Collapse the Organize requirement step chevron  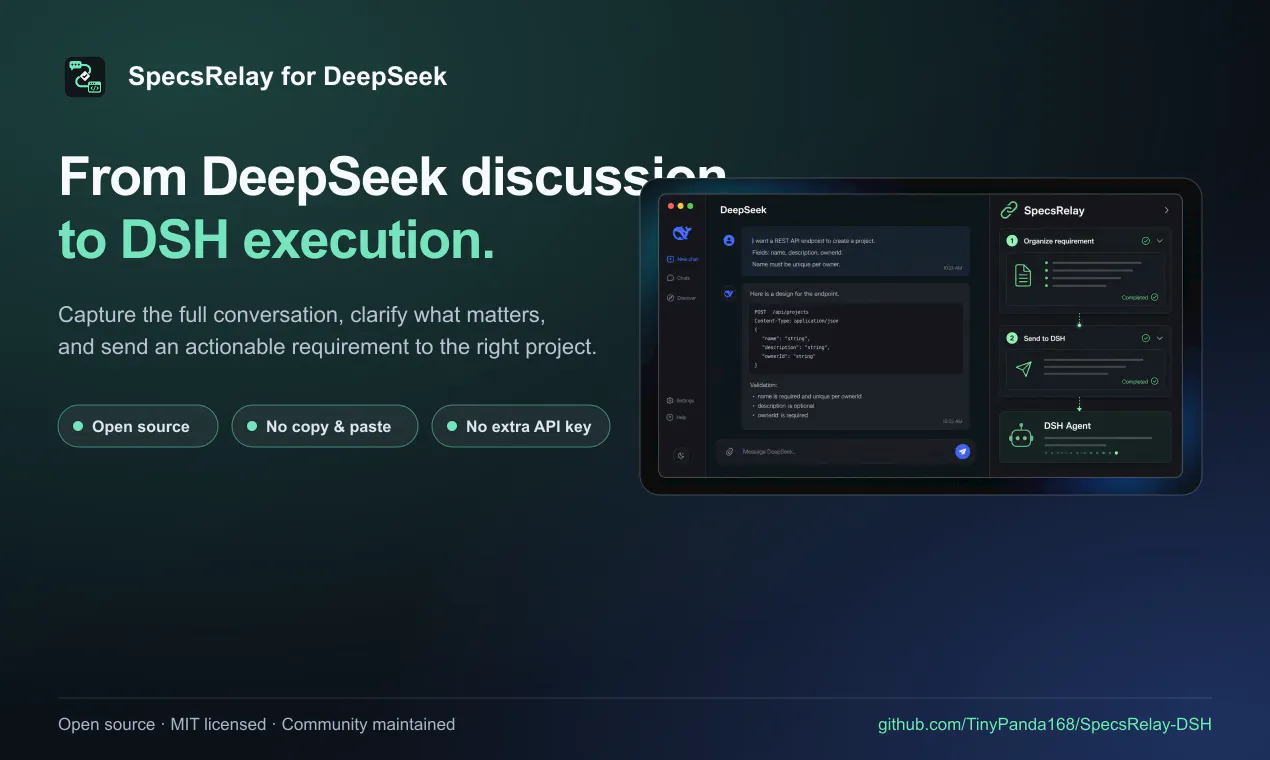[1160, 241]
